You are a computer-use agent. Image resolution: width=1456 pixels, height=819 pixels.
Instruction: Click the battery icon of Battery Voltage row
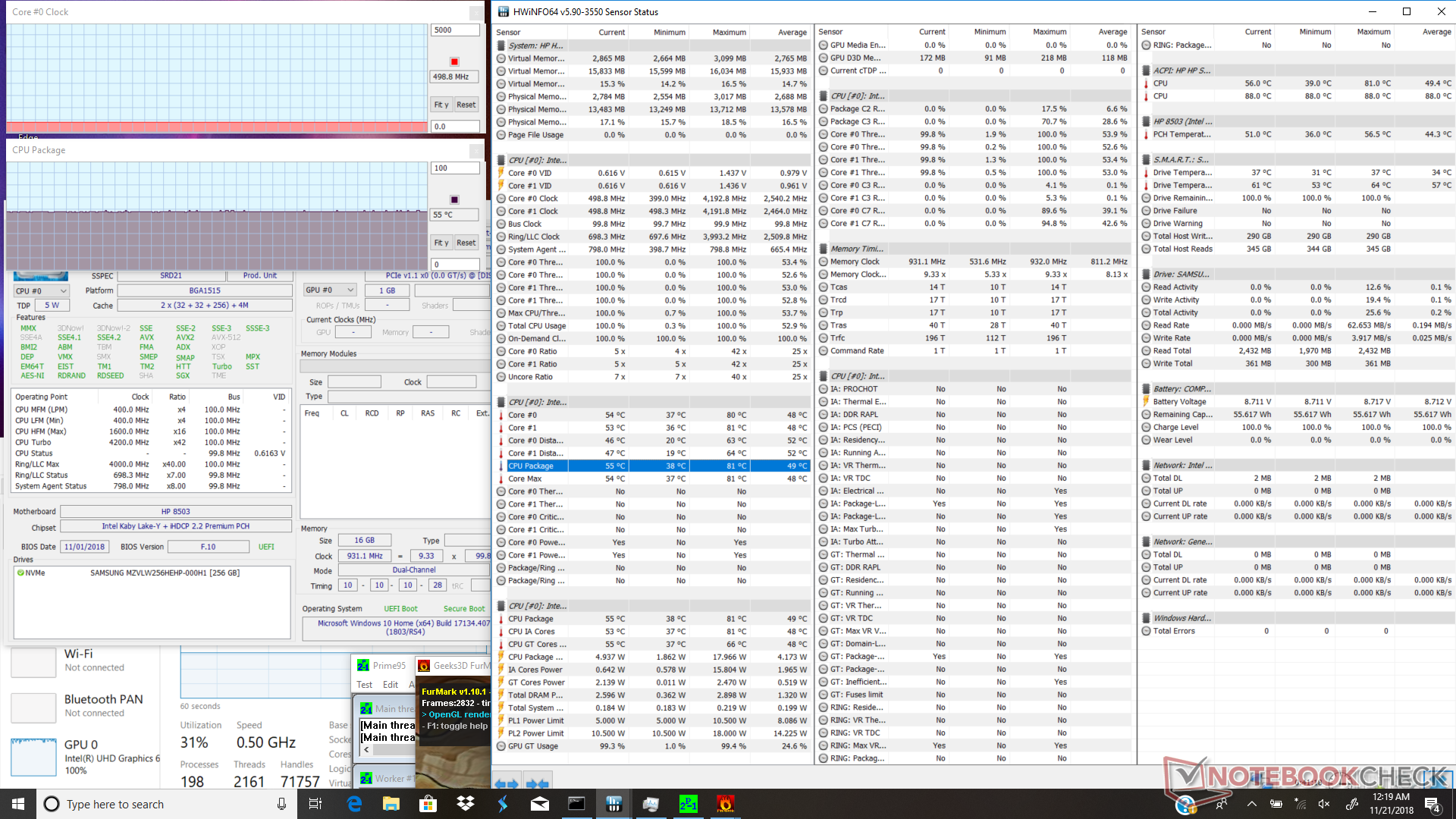pos(1146,402)
